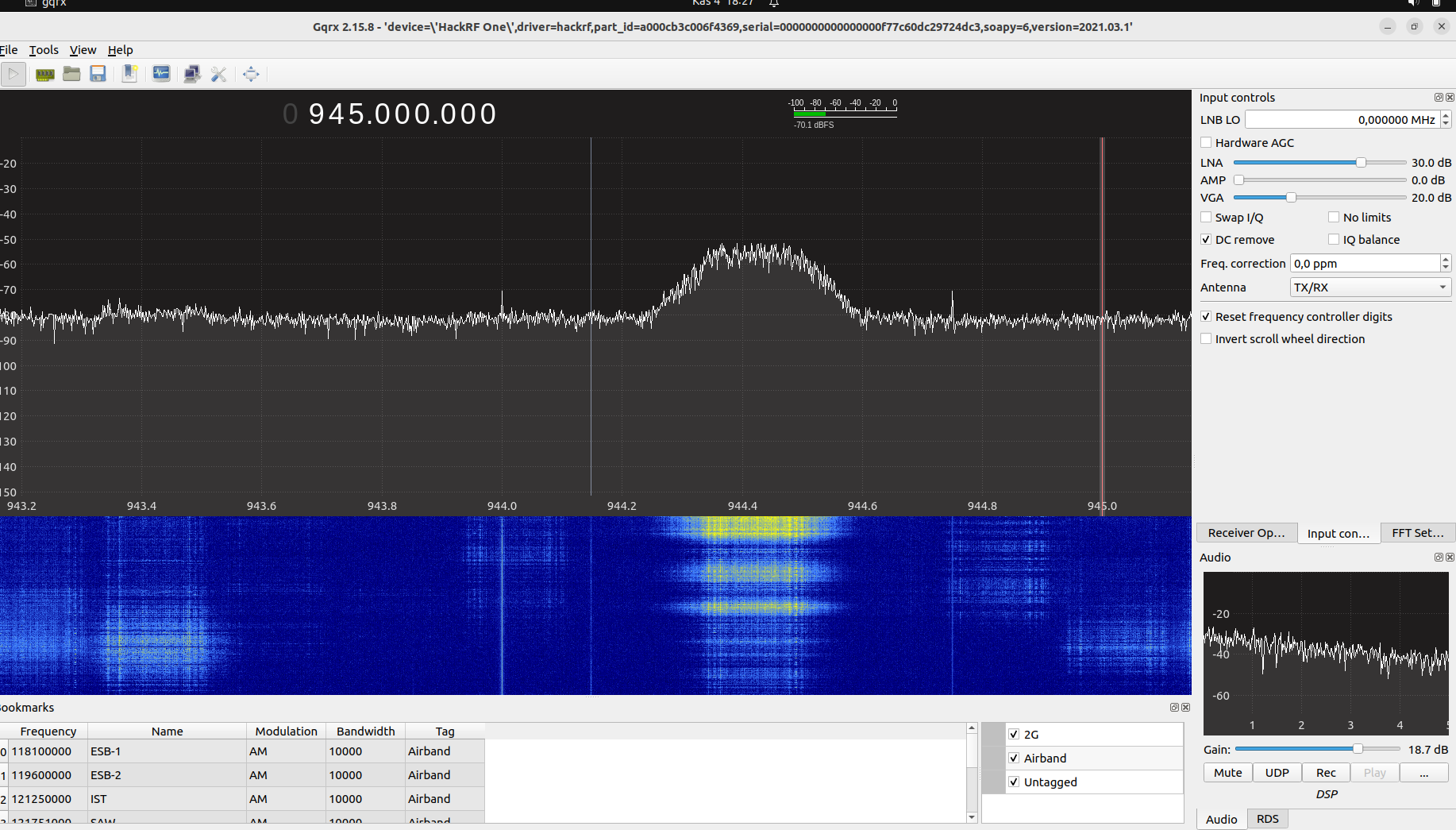Open the Antenna TX/RX dropdown
The image size is (1456, 830).
[1370, 287]
